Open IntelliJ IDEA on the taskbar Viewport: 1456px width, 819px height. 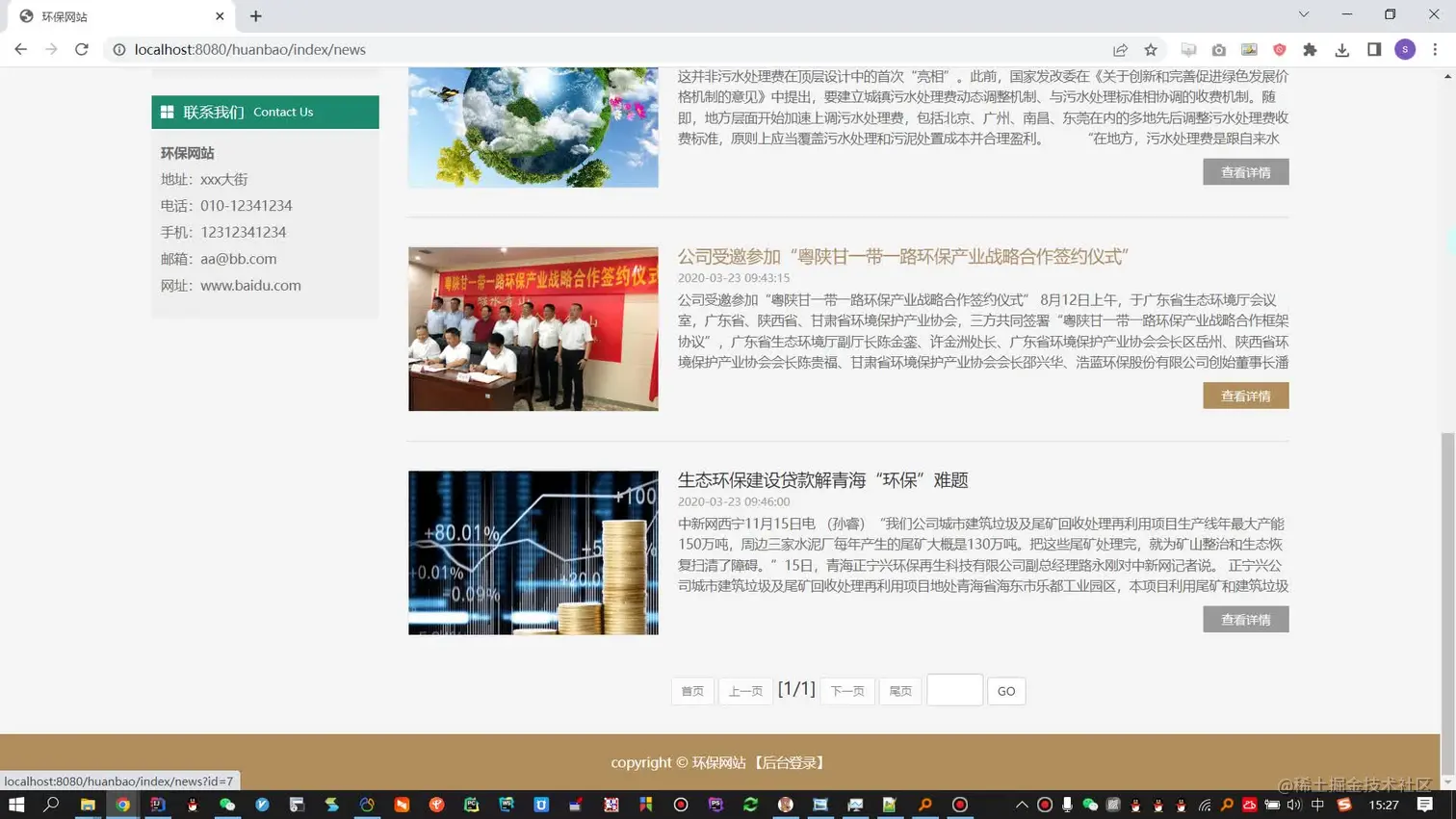[158, 805]
